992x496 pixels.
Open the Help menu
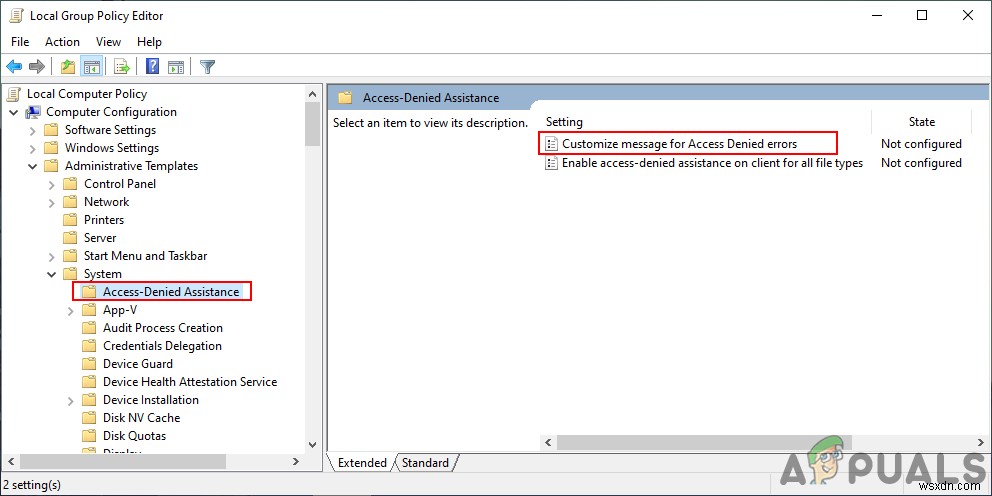coord(149,42)
